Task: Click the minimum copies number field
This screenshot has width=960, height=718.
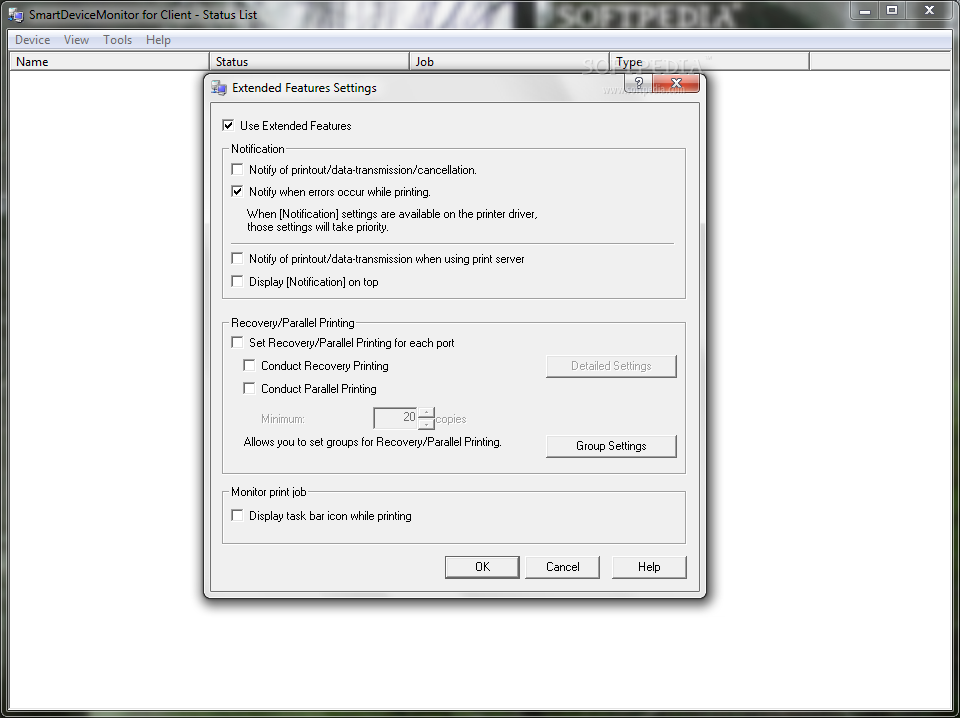Action: point(396,418)
